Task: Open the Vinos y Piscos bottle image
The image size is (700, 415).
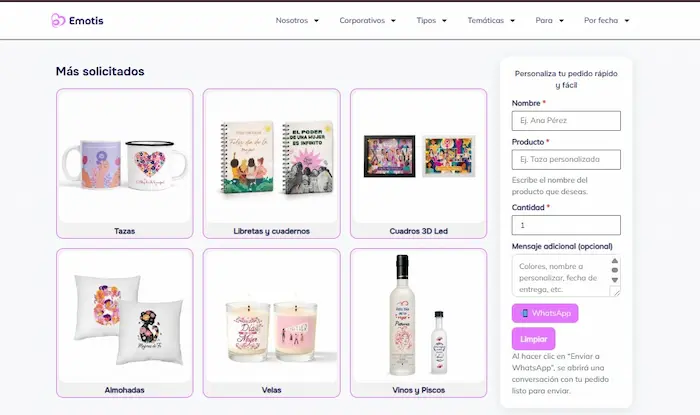Action: point(418,315)
